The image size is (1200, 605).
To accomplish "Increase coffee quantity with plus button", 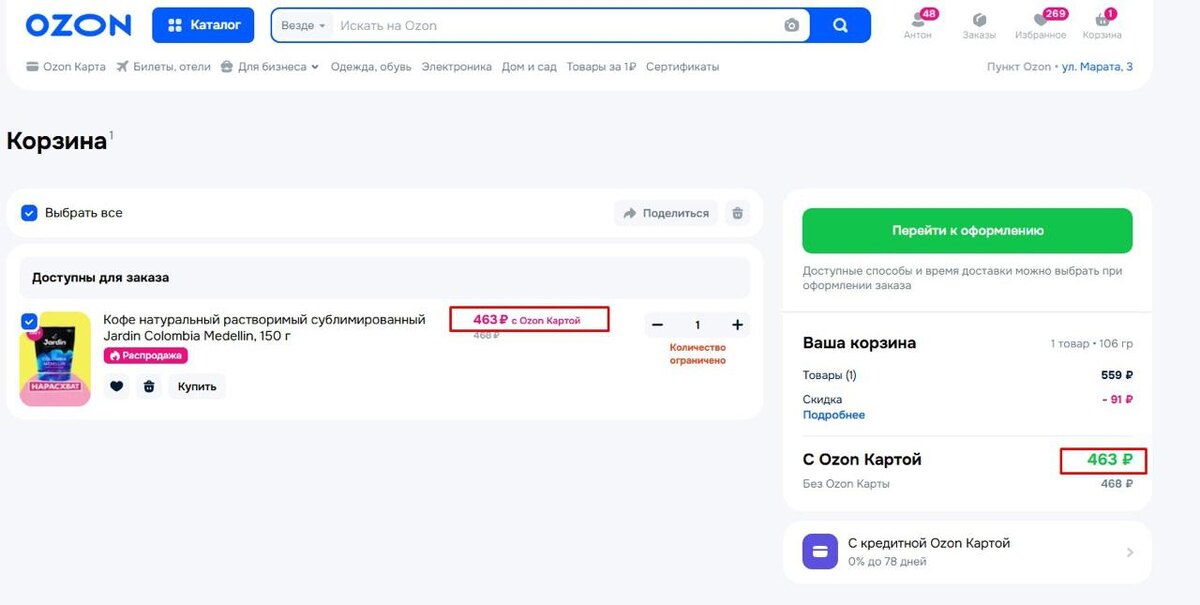I will (737, 325).
